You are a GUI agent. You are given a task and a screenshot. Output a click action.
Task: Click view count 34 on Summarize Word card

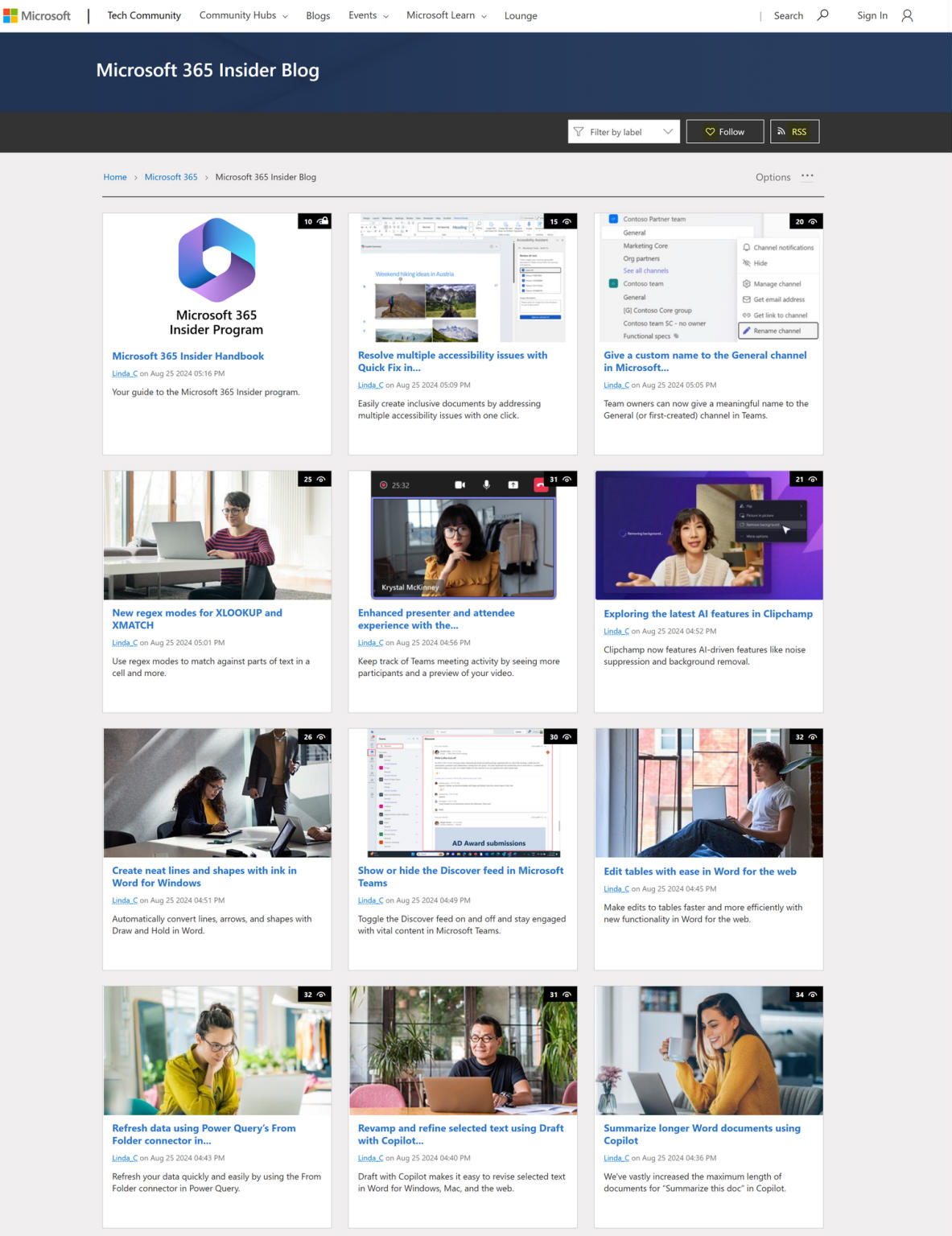point(806,995)
